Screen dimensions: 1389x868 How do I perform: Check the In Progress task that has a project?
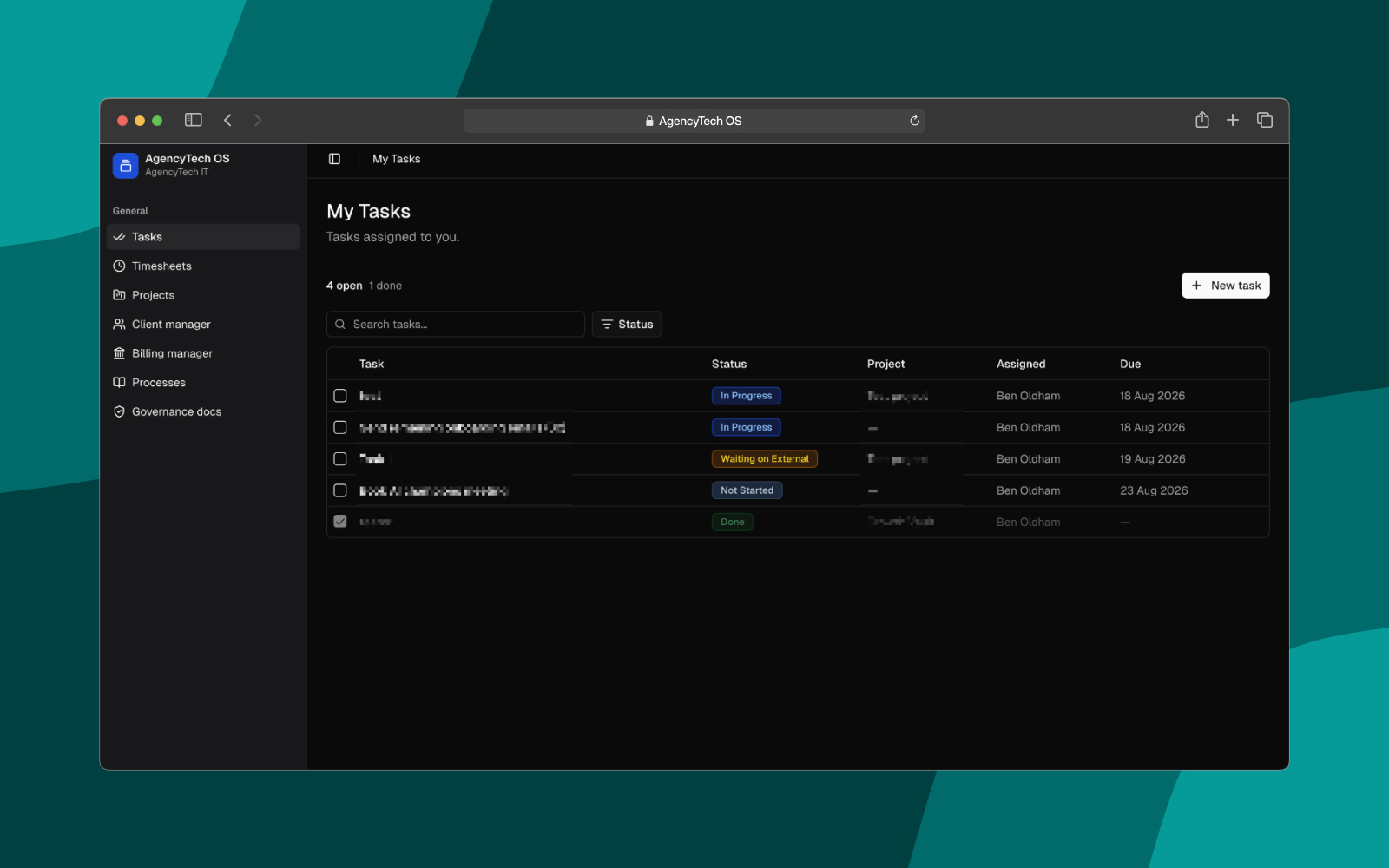340,396
